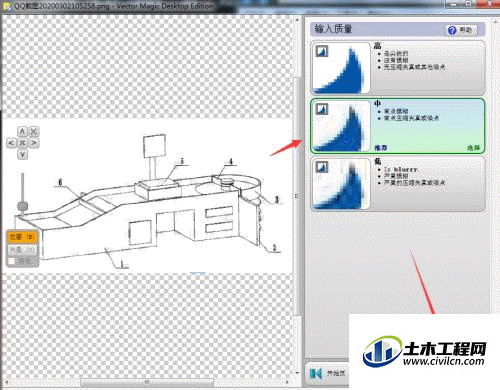Click the small preview icon in the 高 thumbnail
The width and height of the screenshot is (500, 390).
point(322,51)
